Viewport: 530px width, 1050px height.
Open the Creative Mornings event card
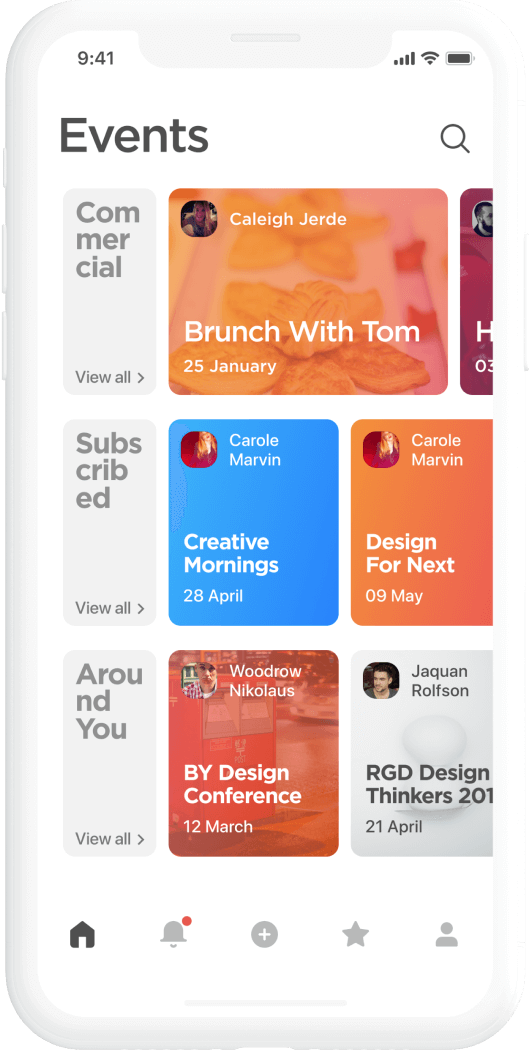253,522
